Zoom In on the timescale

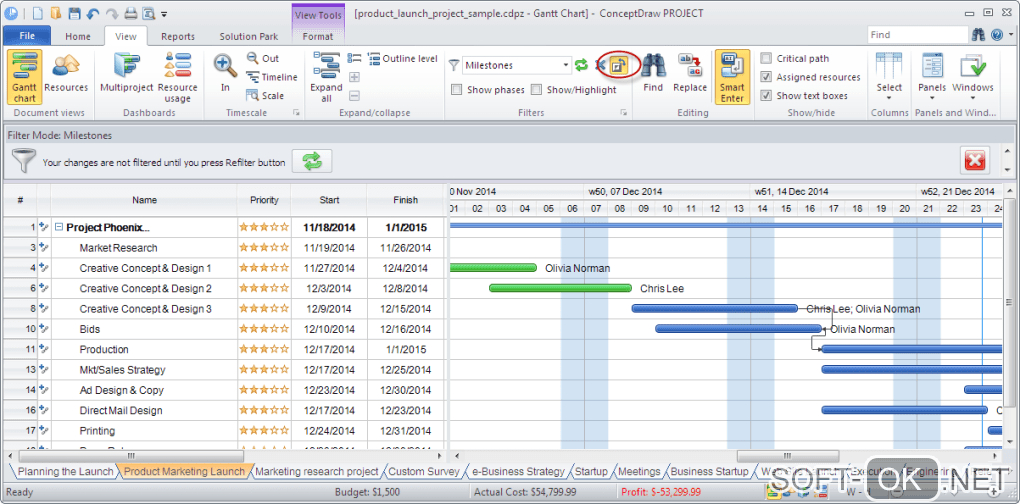click(x=225, y=73)
